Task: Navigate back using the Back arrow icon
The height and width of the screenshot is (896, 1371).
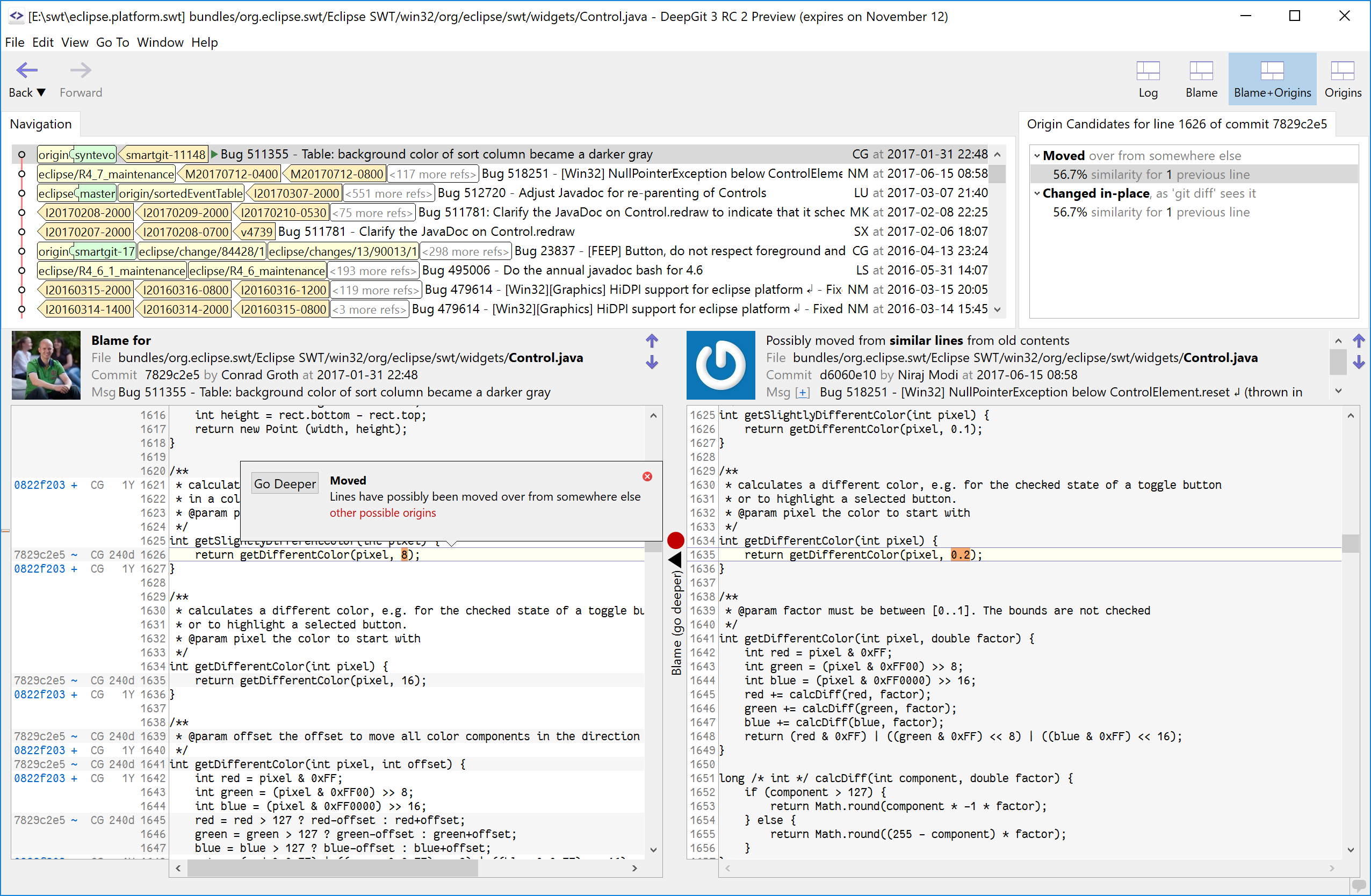Action: point(26,70)
